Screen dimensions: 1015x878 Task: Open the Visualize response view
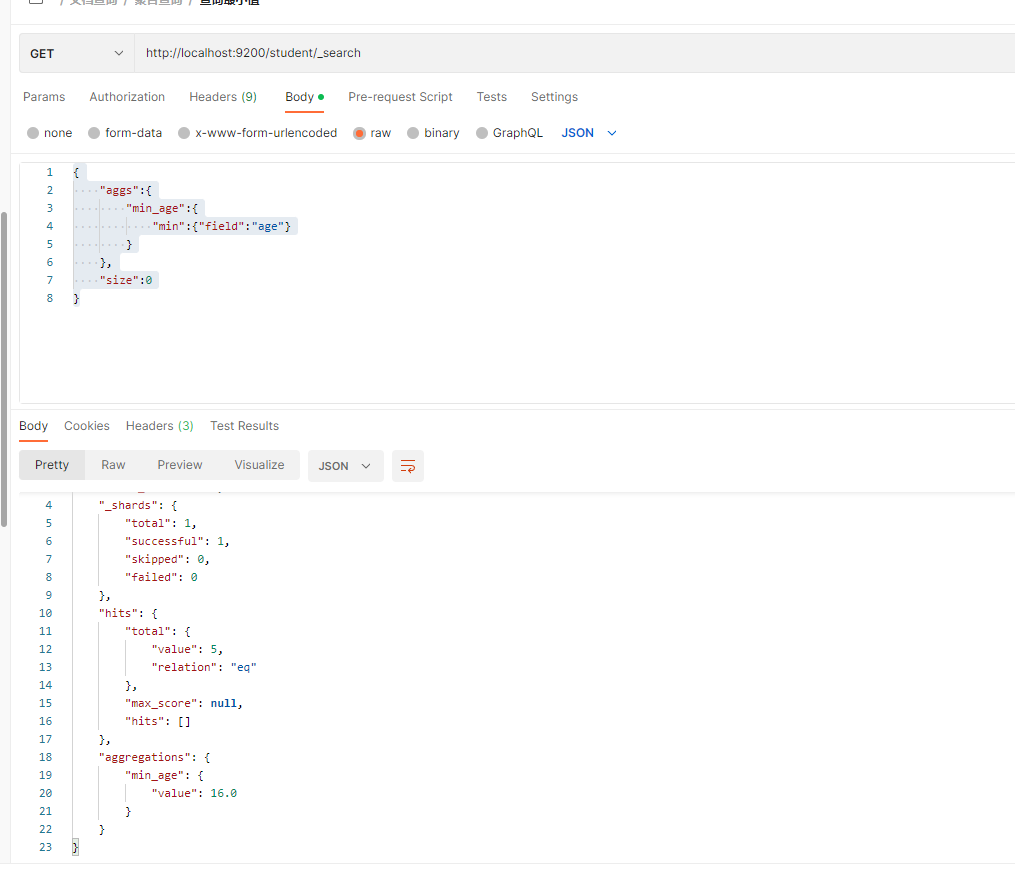[259, 465]
